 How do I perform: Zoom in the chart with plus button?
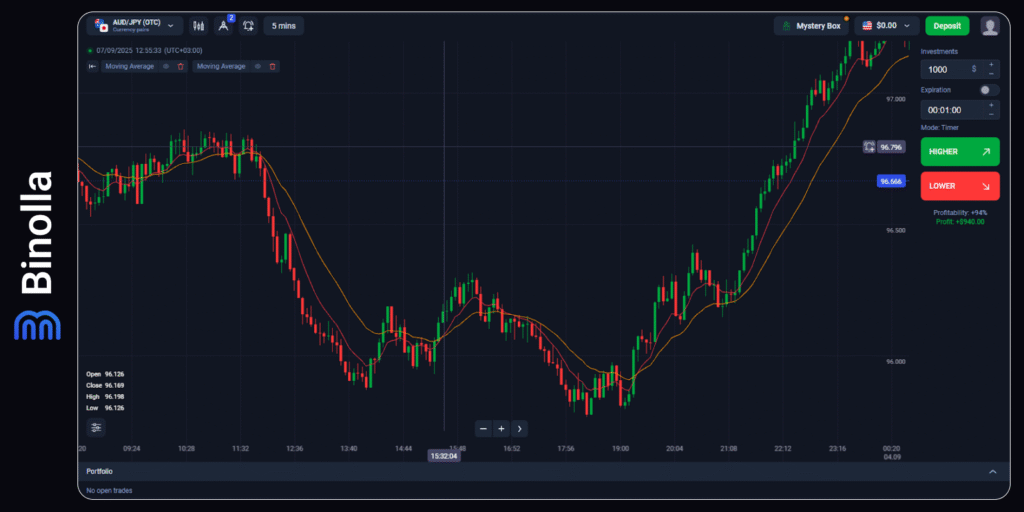(x=501, y=428)
